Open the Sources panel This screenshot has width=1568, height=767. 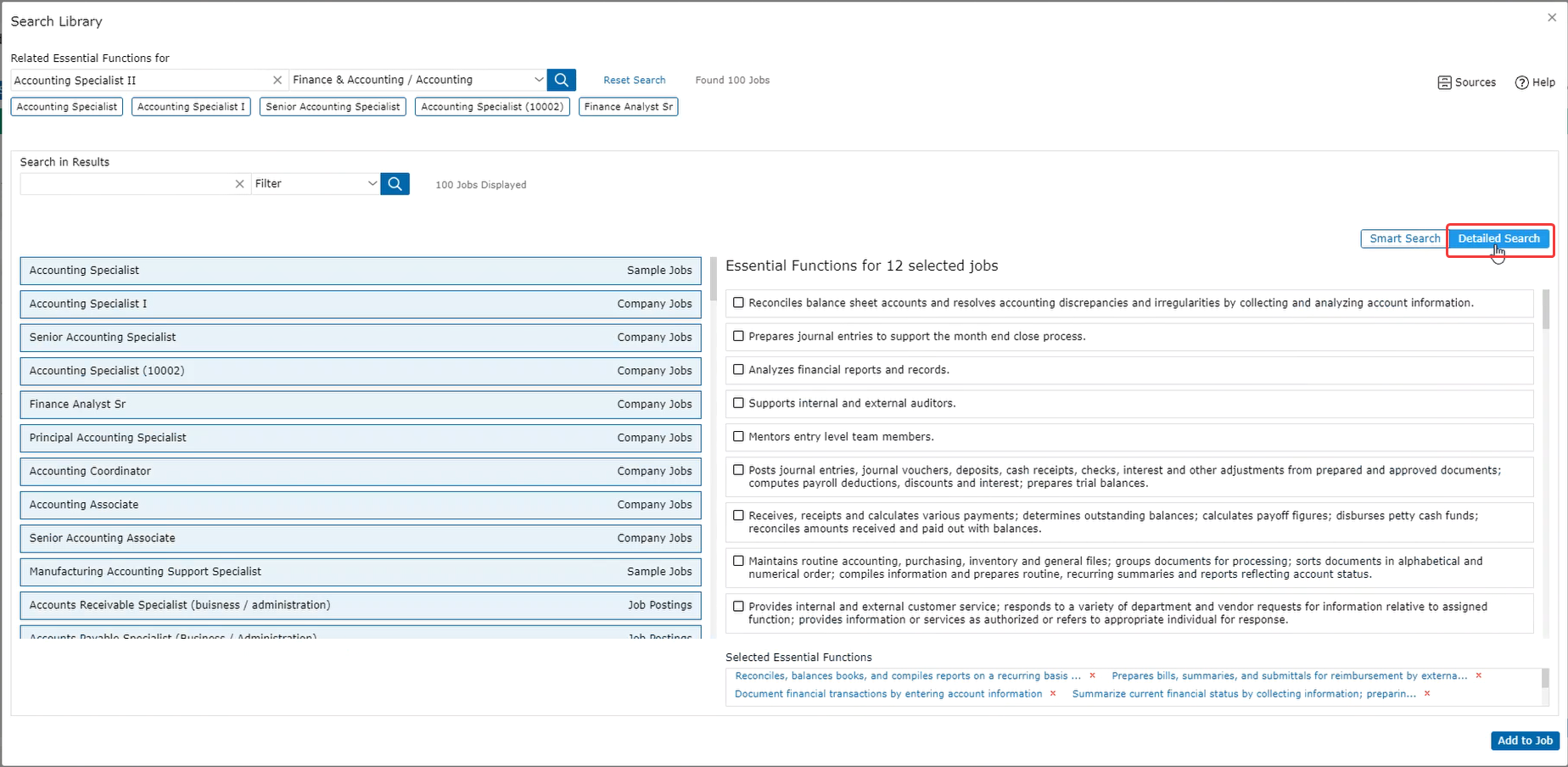coord(1466,82)
